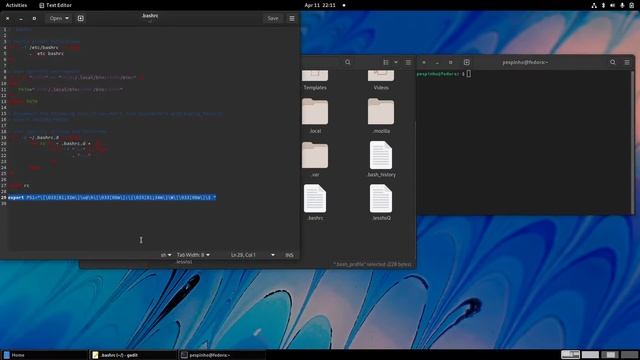The width and height of the screenshot is (640, 360).
Task: Open the Text Editor app menu
Action: 55,5
